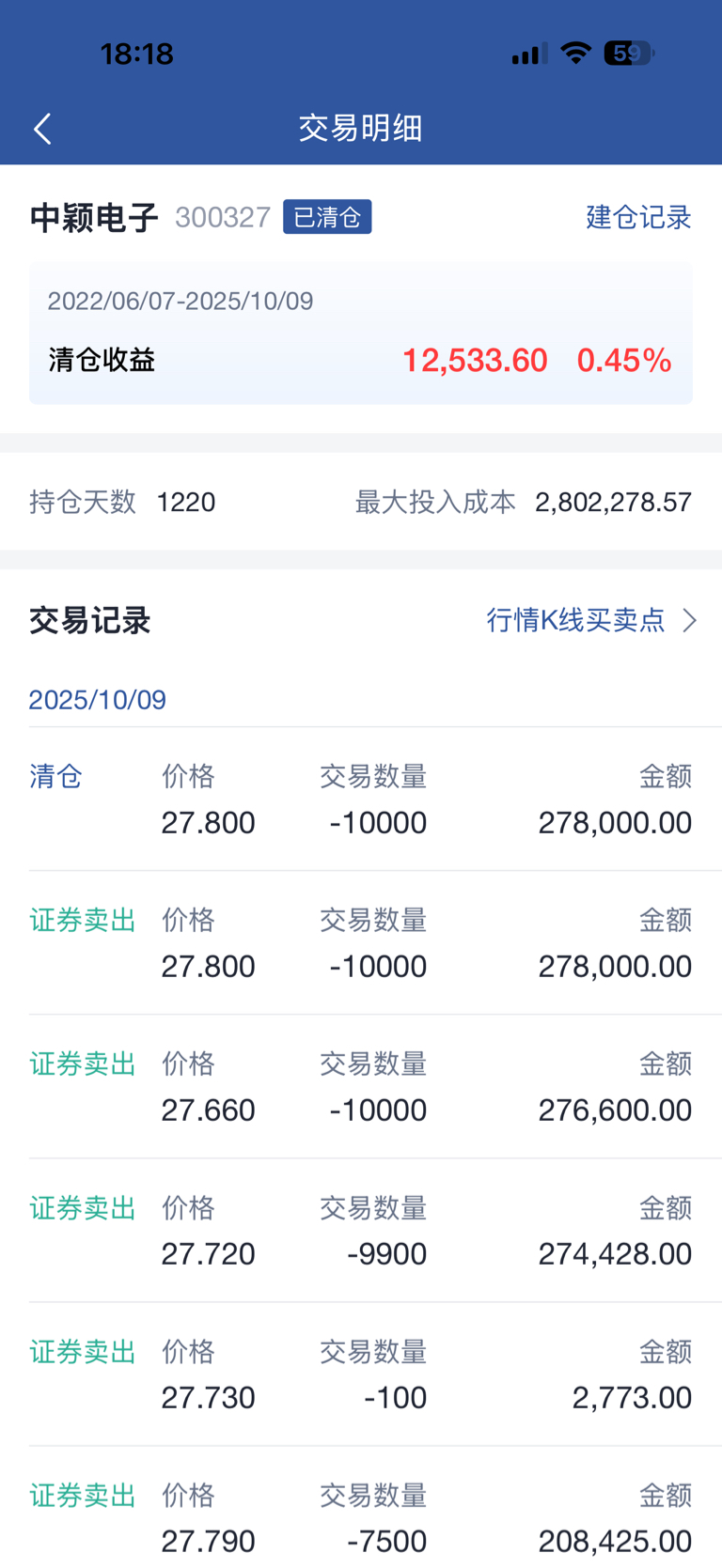The image size is (722, 1568).
Task: Tap the back arrow icon
Action: [x=43, y=129]
